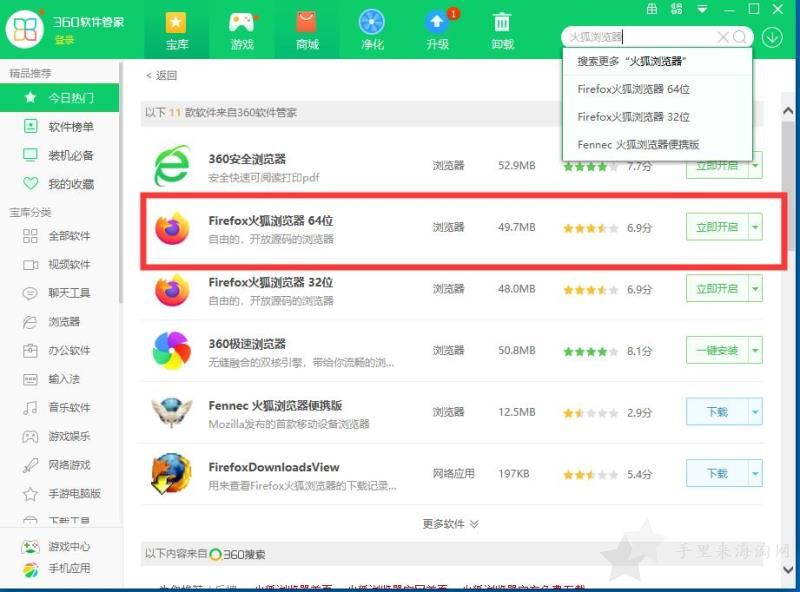The width and height of the screenshot is (800, 592).
Task: Click 一键安装 for 360极速浏览器
Action: click(x=717, y=351)
